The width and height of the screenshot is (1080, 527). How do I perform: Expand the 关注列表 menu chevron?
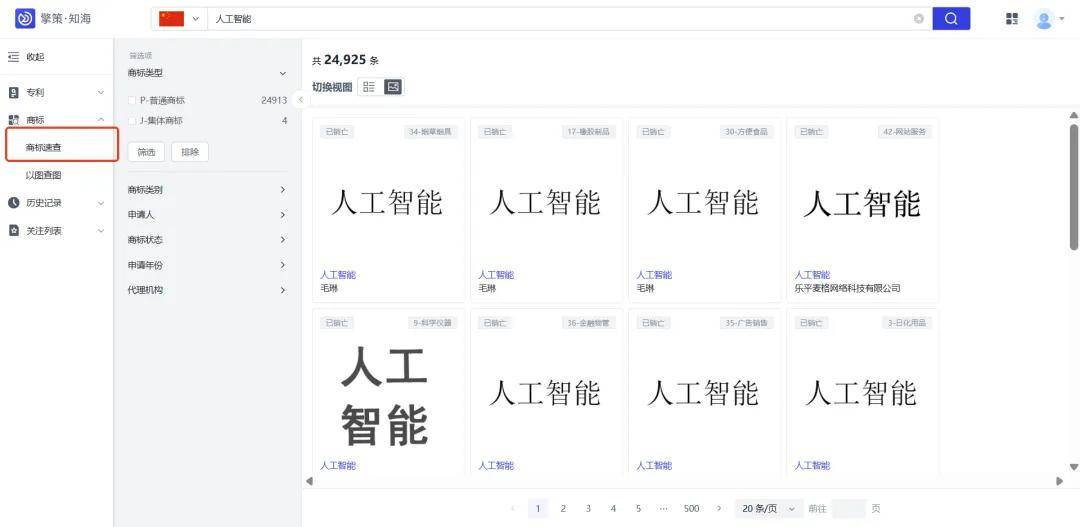[101, 231]
